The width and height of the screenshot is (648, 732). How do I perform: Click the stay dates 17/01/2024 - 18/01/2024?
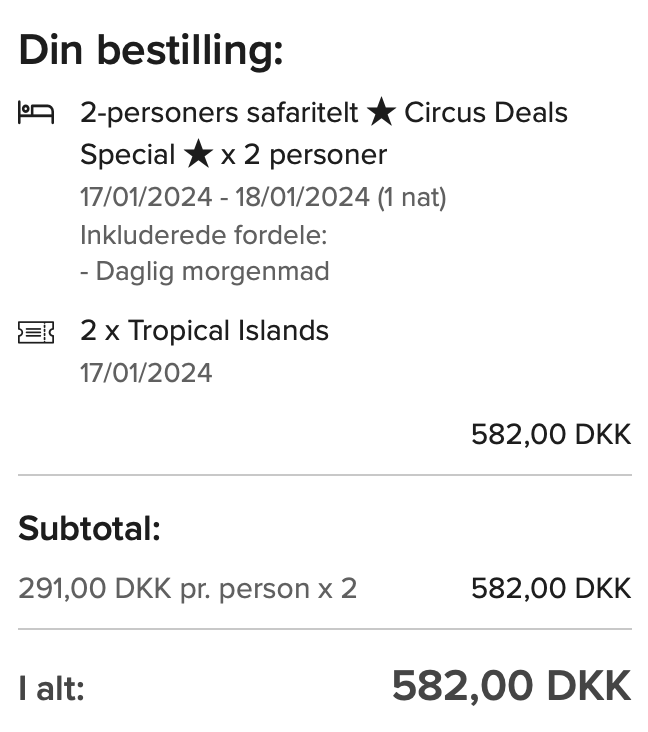click(x=225, y=197)
